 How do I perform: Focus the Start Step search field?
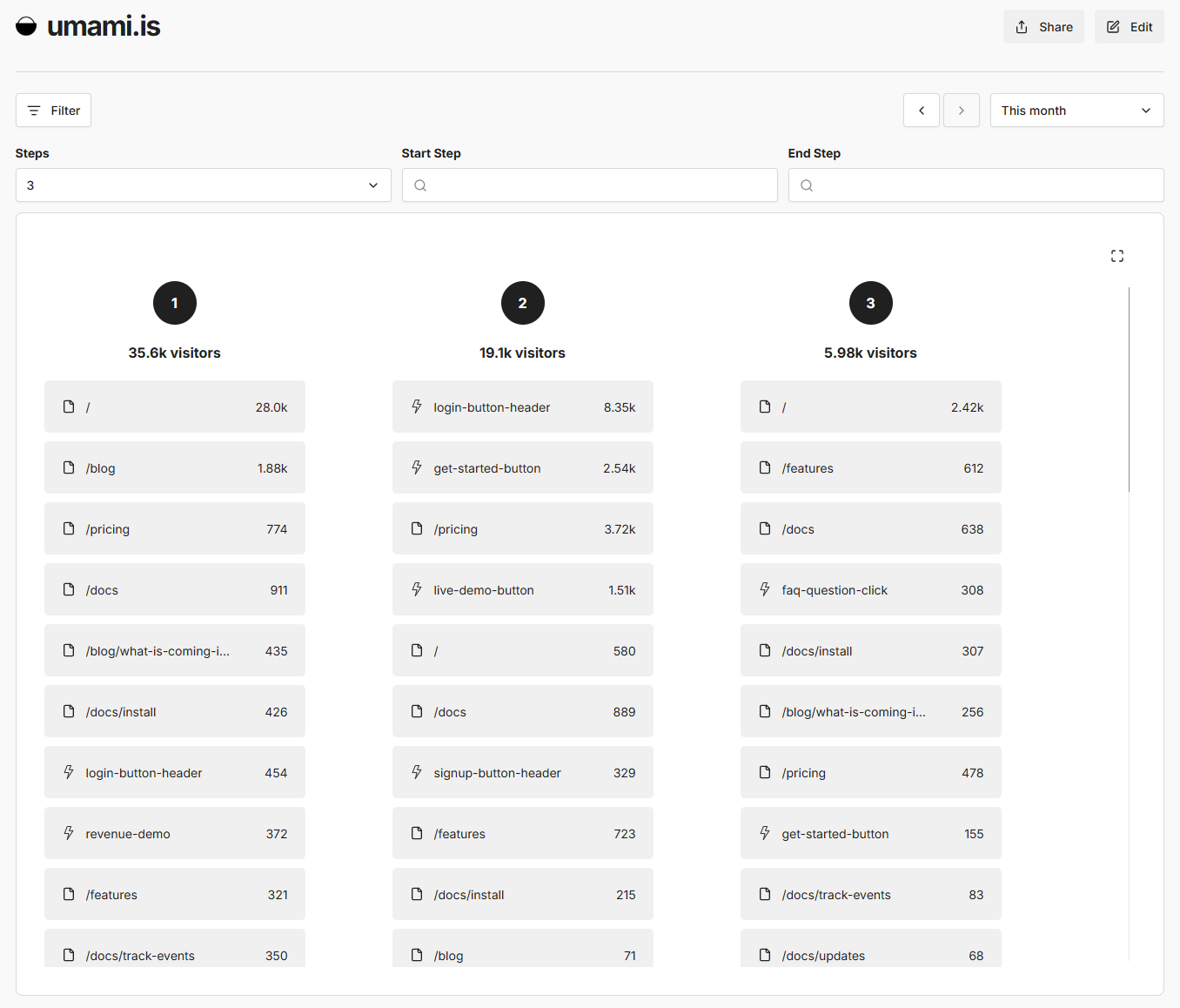600,185
